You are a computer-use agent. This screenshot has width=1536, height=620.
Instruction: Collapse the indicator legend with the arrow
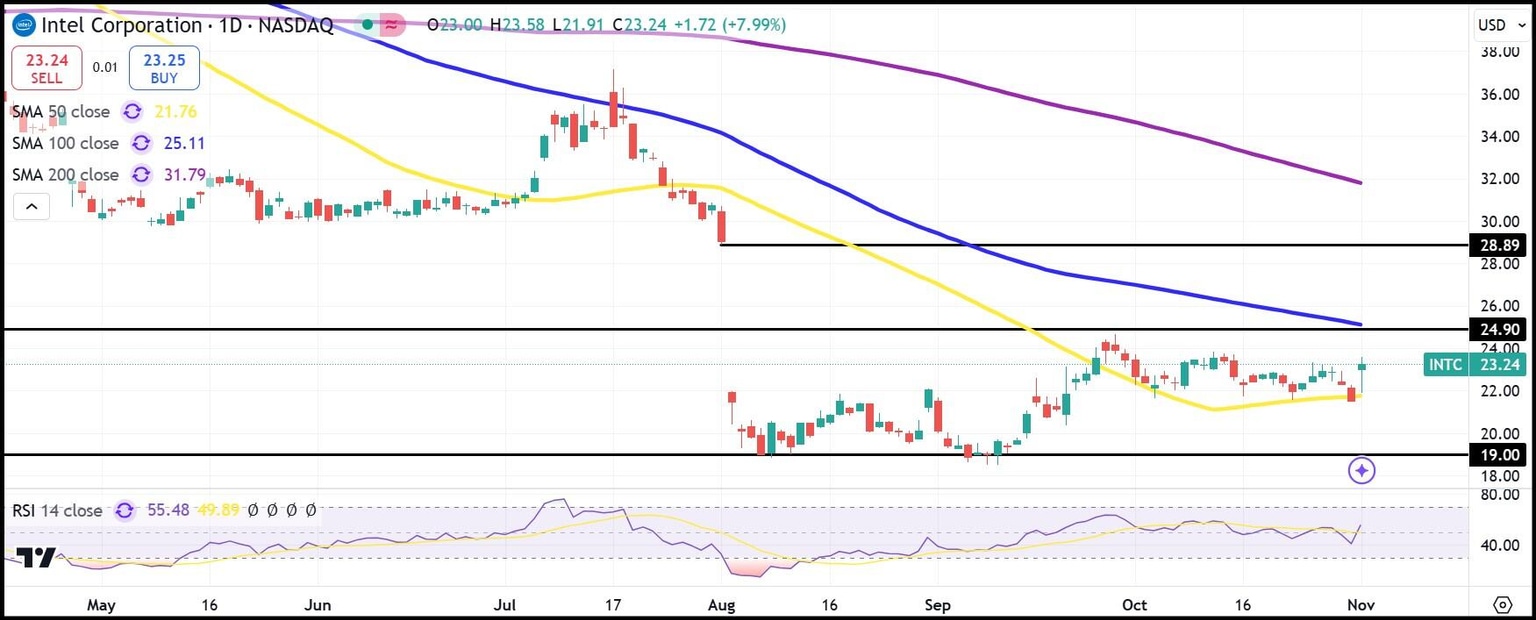pyautogui.click(x=31, y=207)
